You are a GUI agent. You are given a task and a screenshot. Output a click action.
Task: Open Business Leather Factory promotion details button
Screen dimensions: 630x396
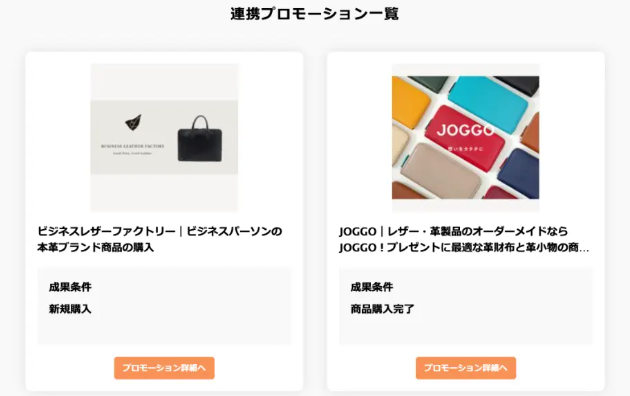point(164,368)
